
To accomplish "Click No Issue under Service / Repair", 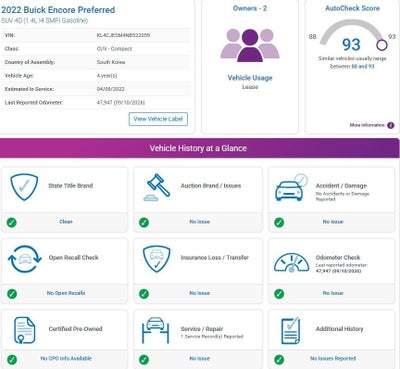I will click(x=200, y=358).
